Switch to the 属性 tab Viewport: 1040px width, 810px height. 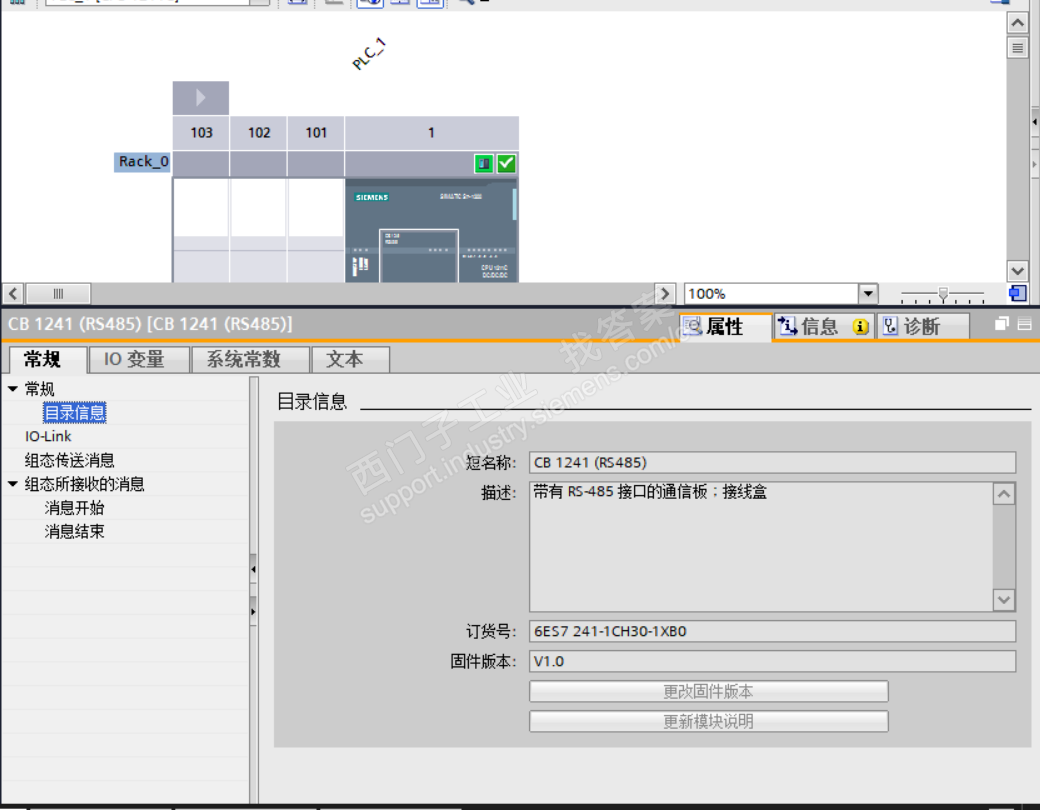click(726, 326)
